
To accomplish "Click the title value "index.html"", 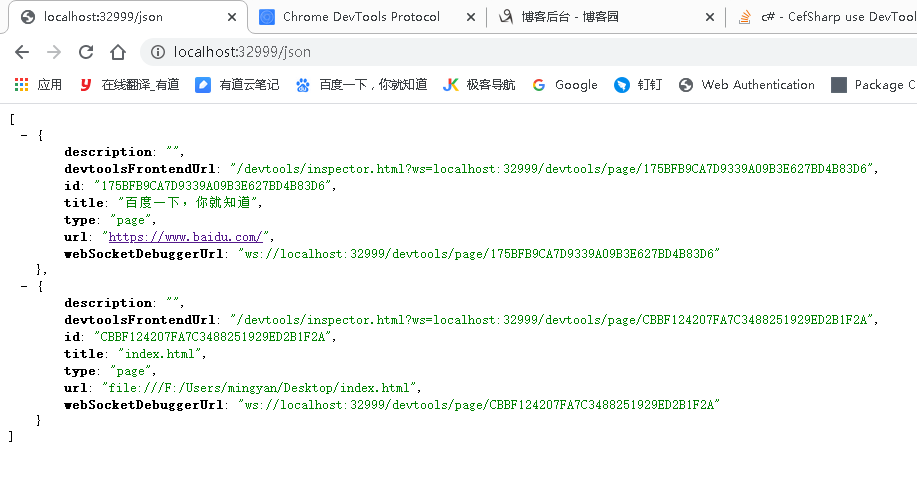I will click(160, 354).
